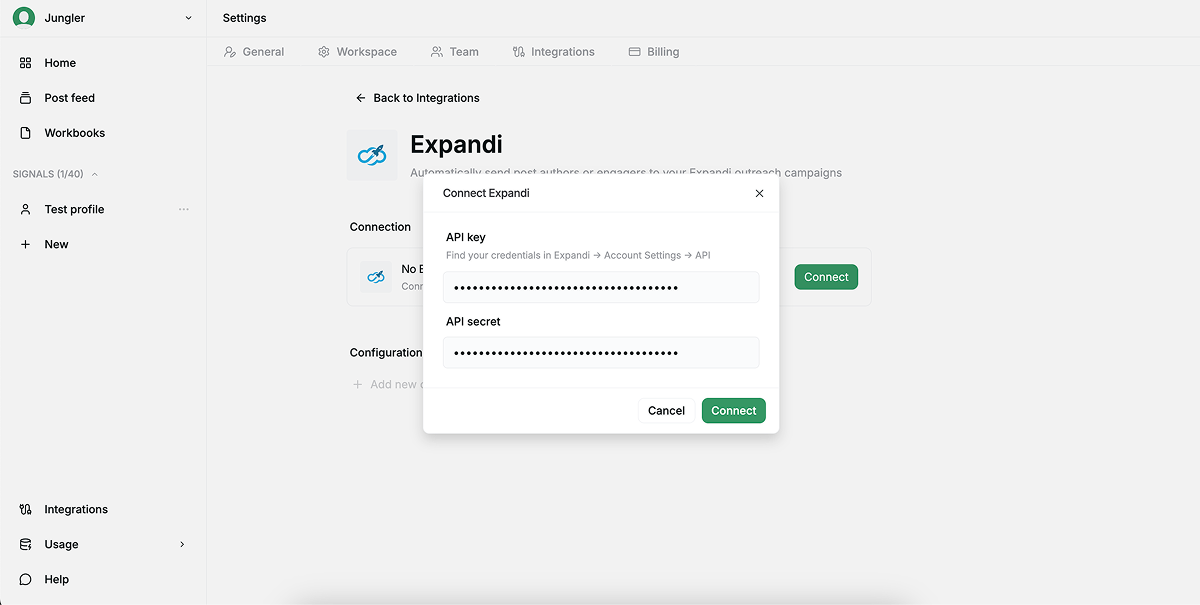Expand the Usage submenu arrow
The width and height of the screenshot is (1200, 605).
pos(182,544)
